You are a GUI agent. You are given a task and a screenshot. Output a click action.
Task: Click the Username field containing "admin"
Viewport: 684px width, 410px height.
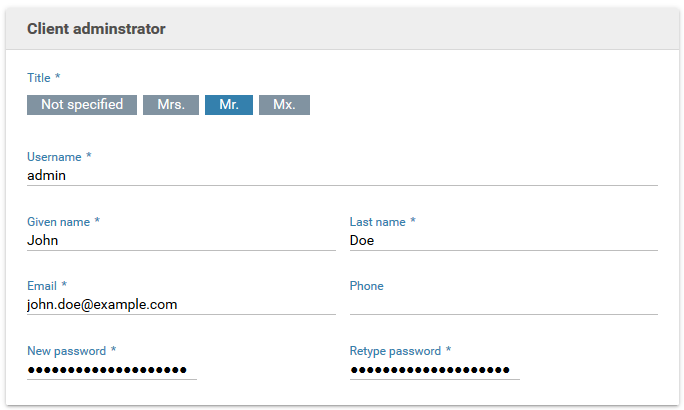(x=342, y=175)
